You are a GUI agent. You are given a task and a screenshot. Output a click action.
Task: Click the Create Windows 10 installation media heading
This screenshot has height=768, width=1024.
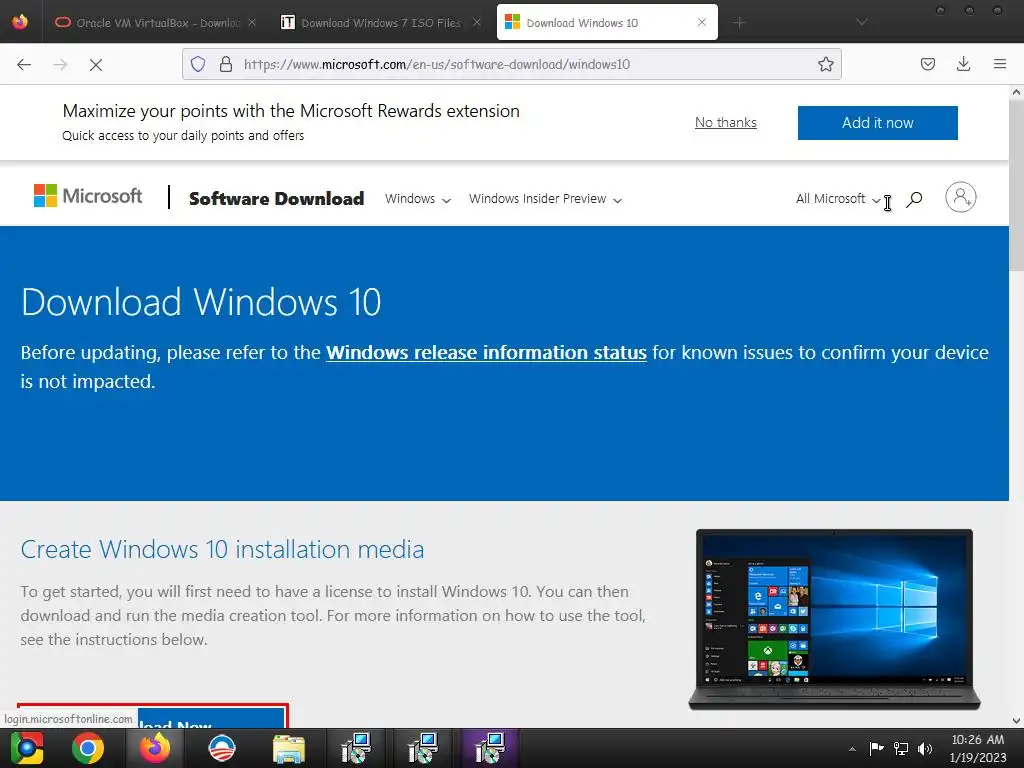pos(222,549)
